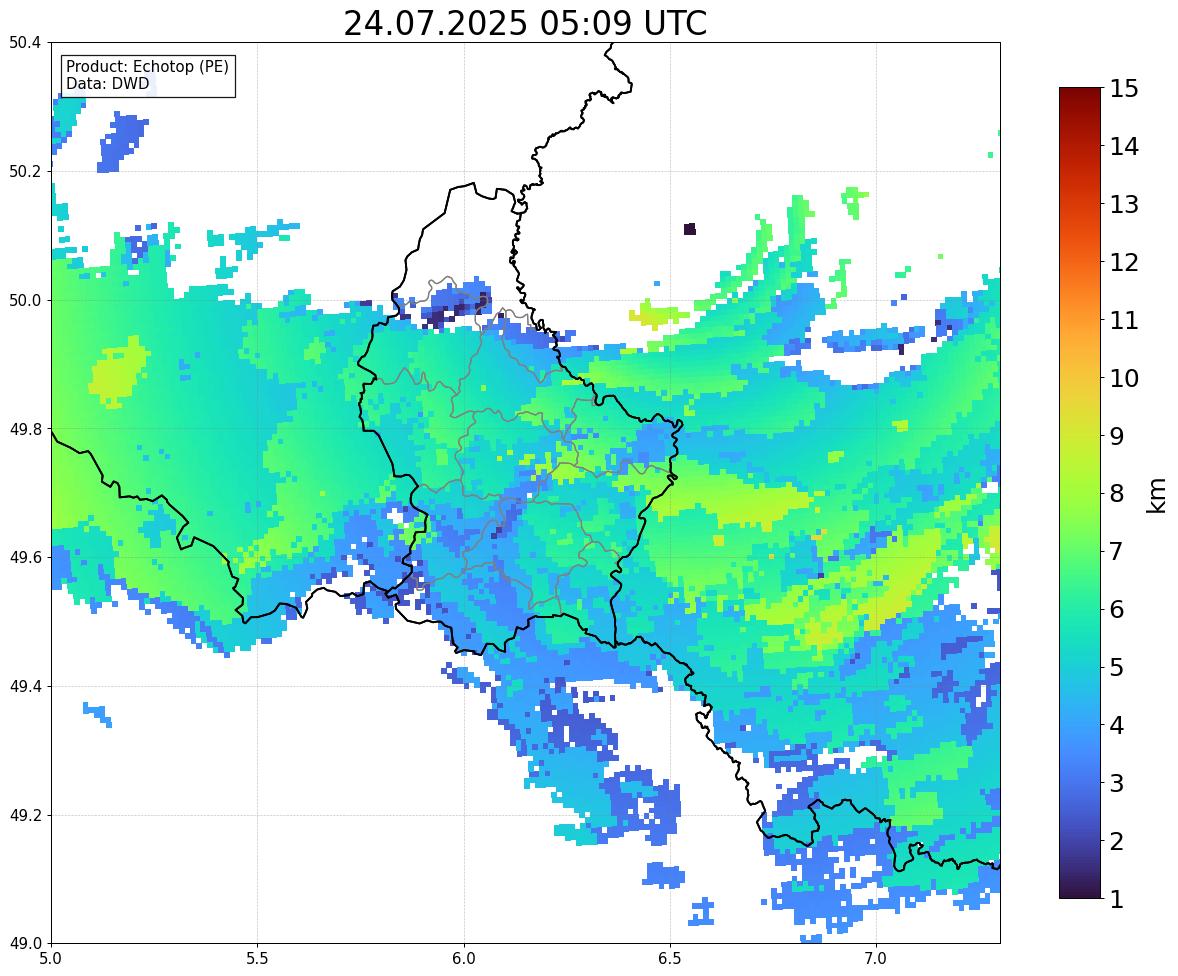1178x976 pixels.
Task: Click the colorbar tick label "9"
Action: click(x=1117, y=436)
